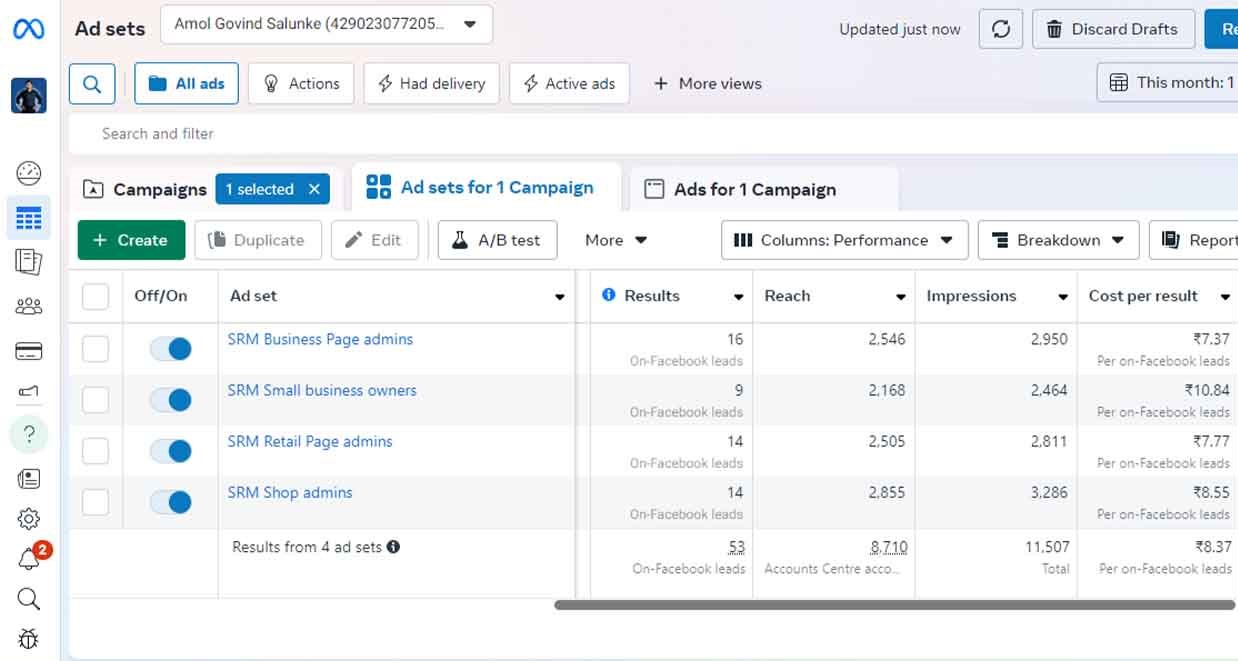1238x661 pixels.
Task: Switch to the Campaigns tab
Action: [x=145, y=189]
